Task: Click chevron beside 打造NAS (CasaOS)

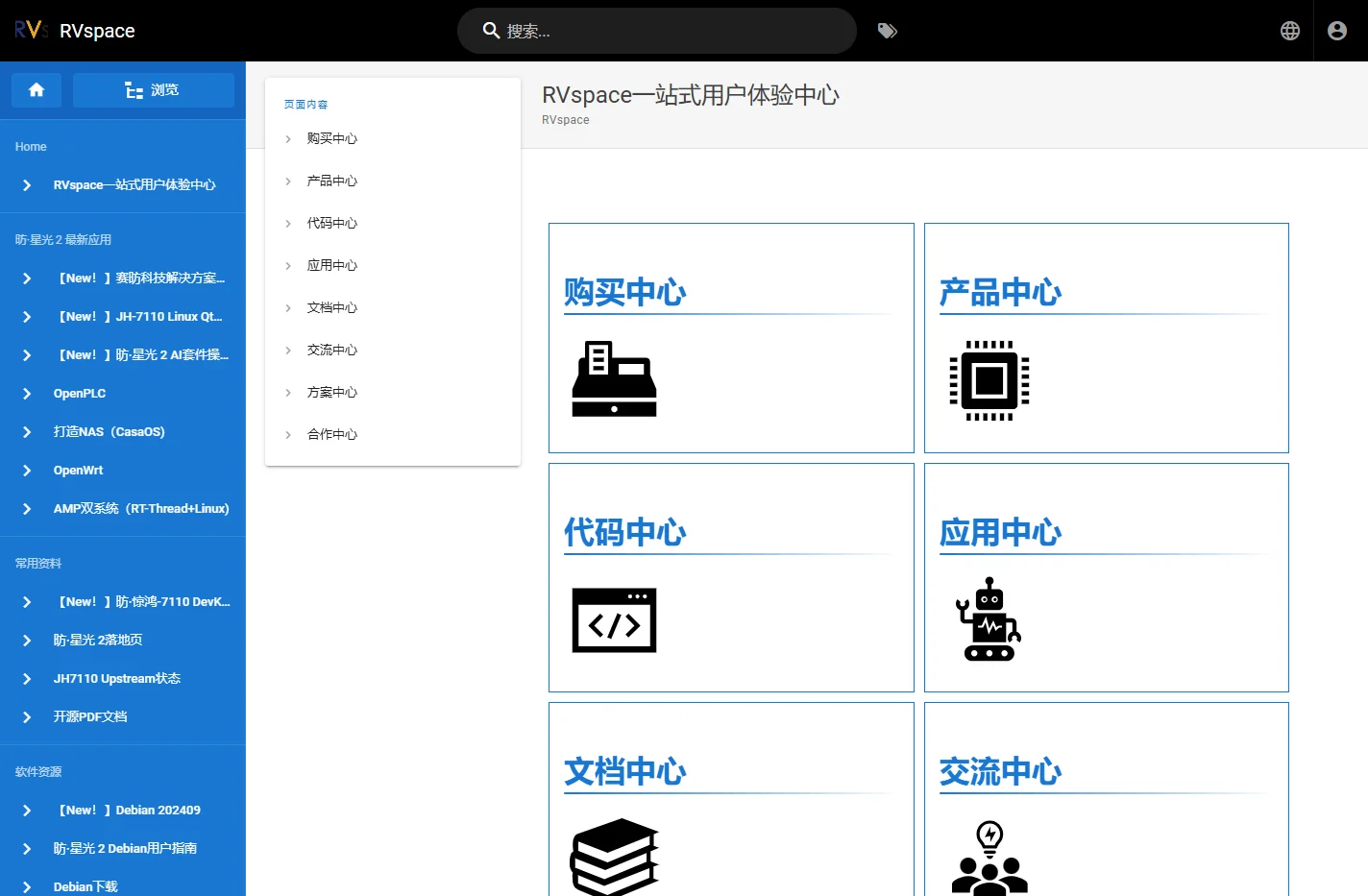Action: point(27,432)
